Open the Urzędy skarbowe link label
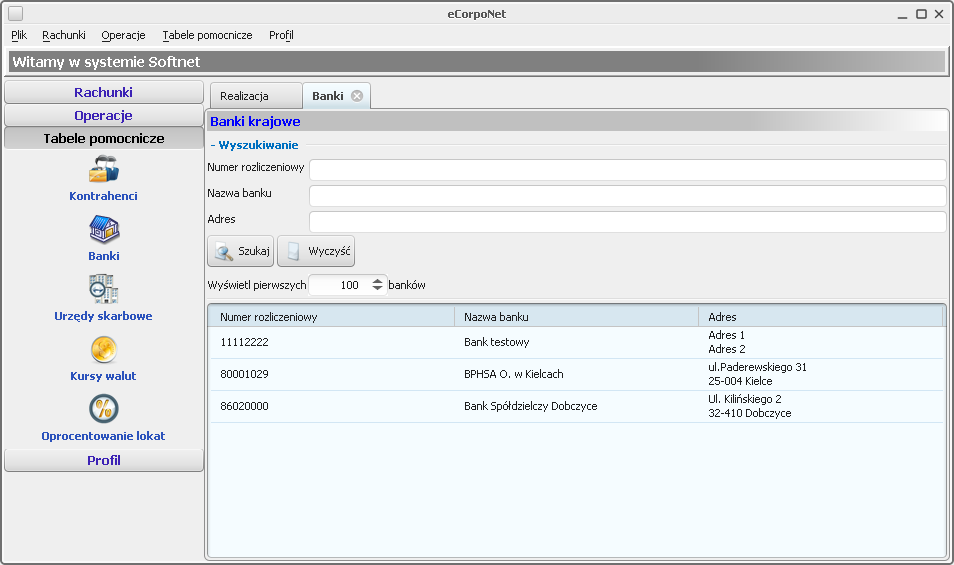The image size is (954, 565). coord(103,316)
